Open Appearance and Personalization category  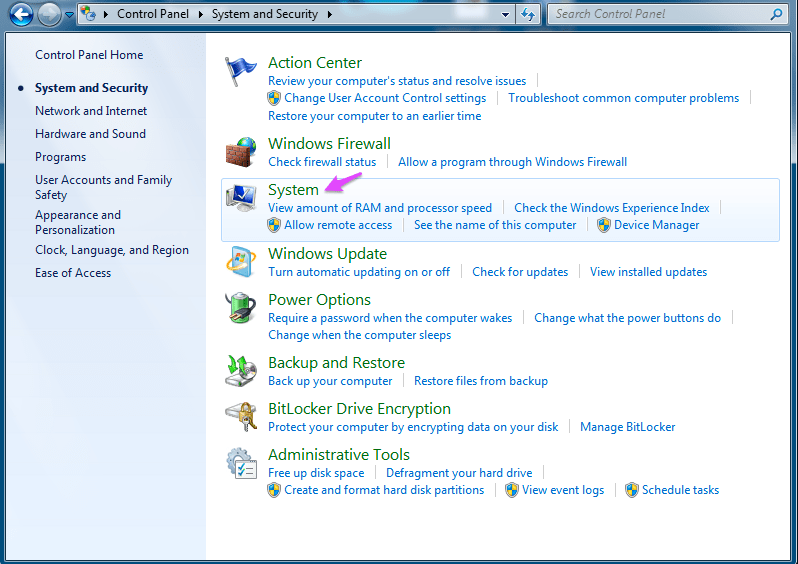coord(78,222)
